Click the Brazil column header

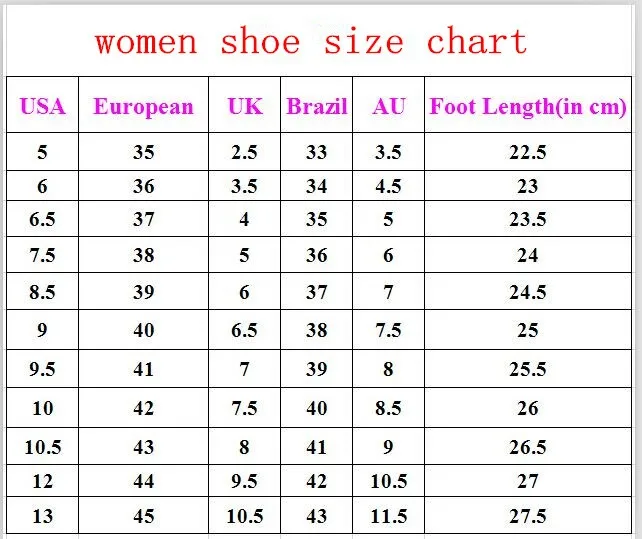click(x=316, y=105)
